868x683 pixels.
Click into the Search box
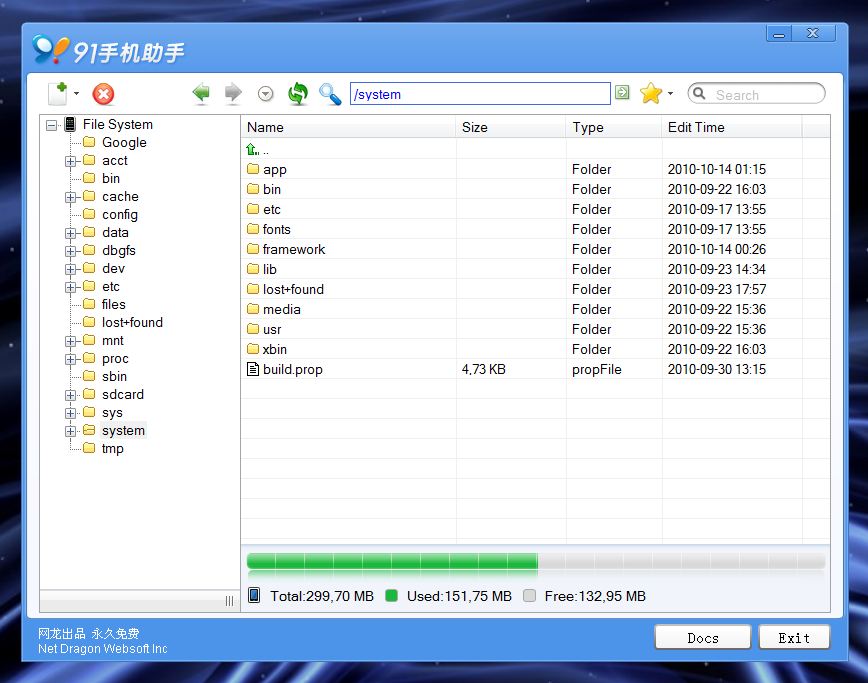coord(756,94)
